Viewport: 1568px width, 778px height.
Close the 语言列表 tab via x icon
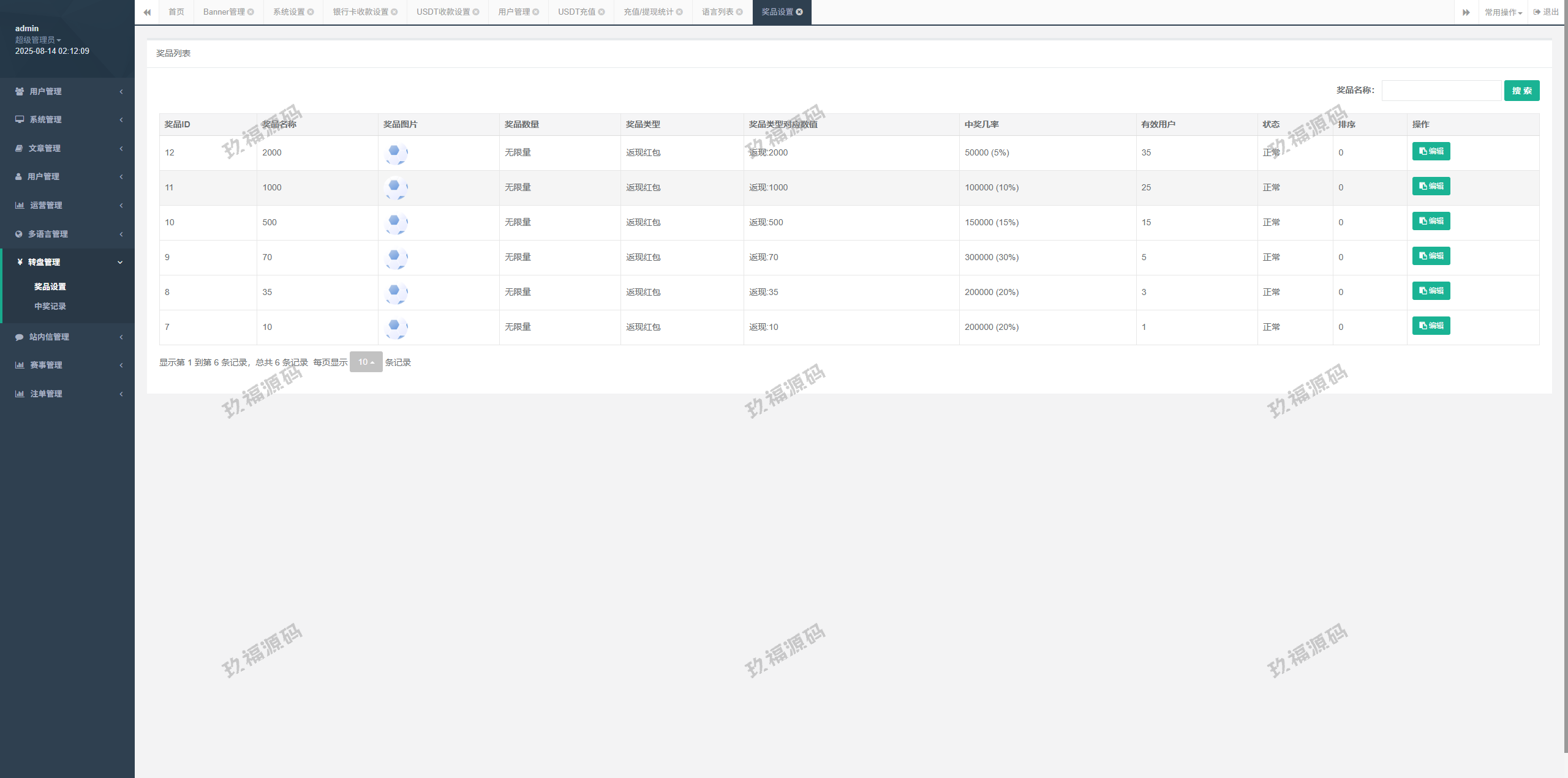(x=739, y=12)
